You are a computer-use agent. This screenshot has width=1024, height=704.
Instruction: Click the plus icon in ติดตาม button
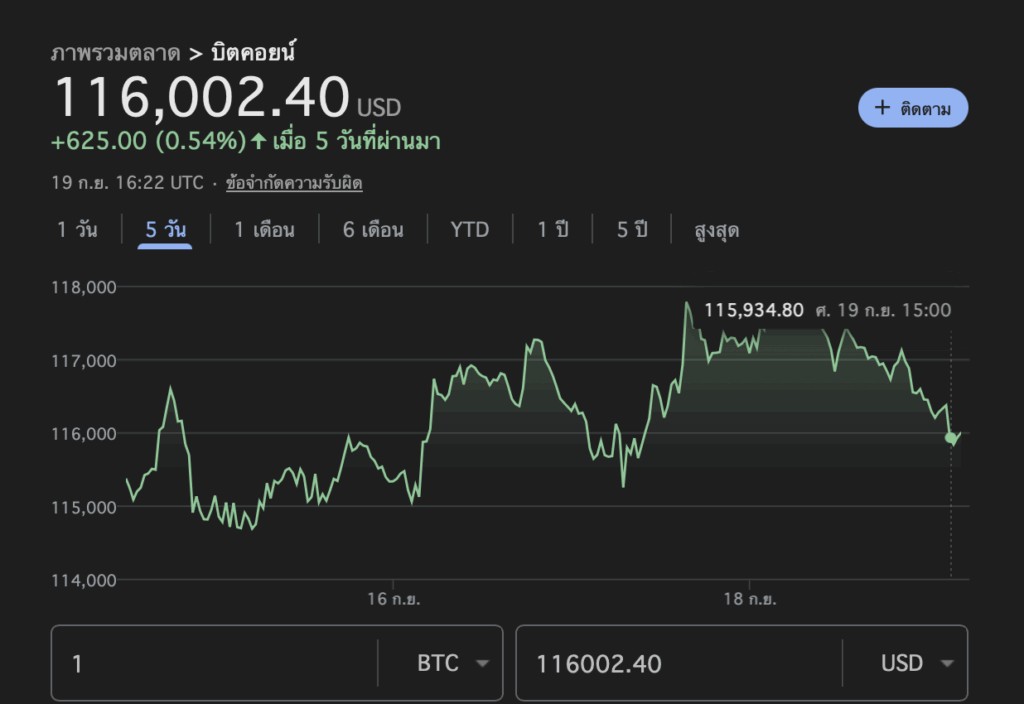click(x=882, y=107)
